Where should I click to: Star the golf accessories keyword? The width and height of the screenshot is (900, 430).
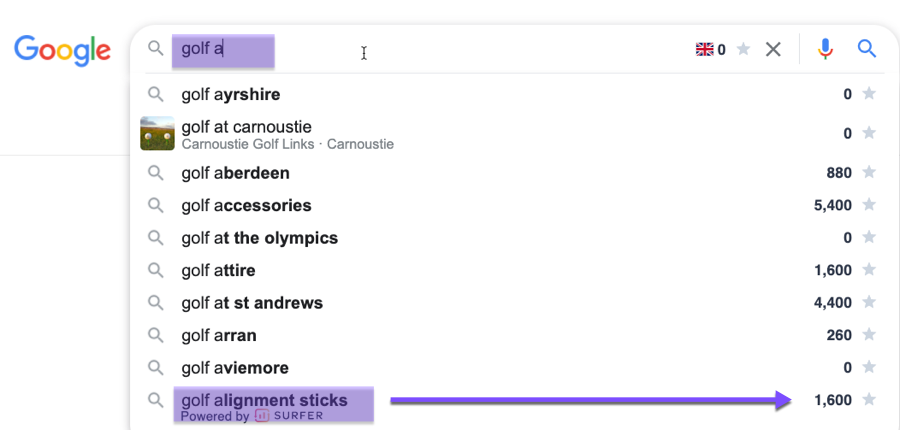click(x=869, y=205)
